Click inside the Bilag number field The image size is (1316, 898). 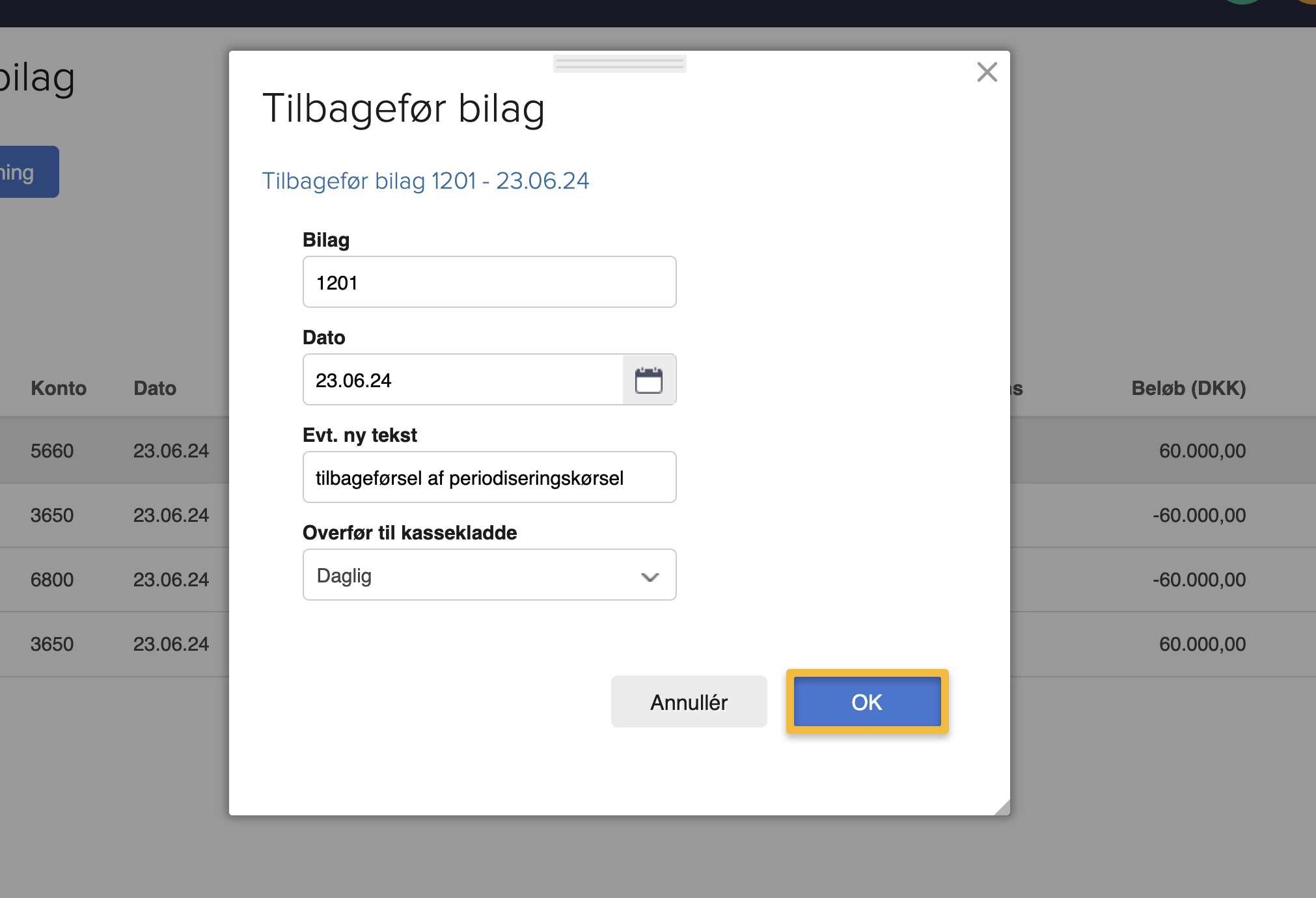click(x=489, y=282)
